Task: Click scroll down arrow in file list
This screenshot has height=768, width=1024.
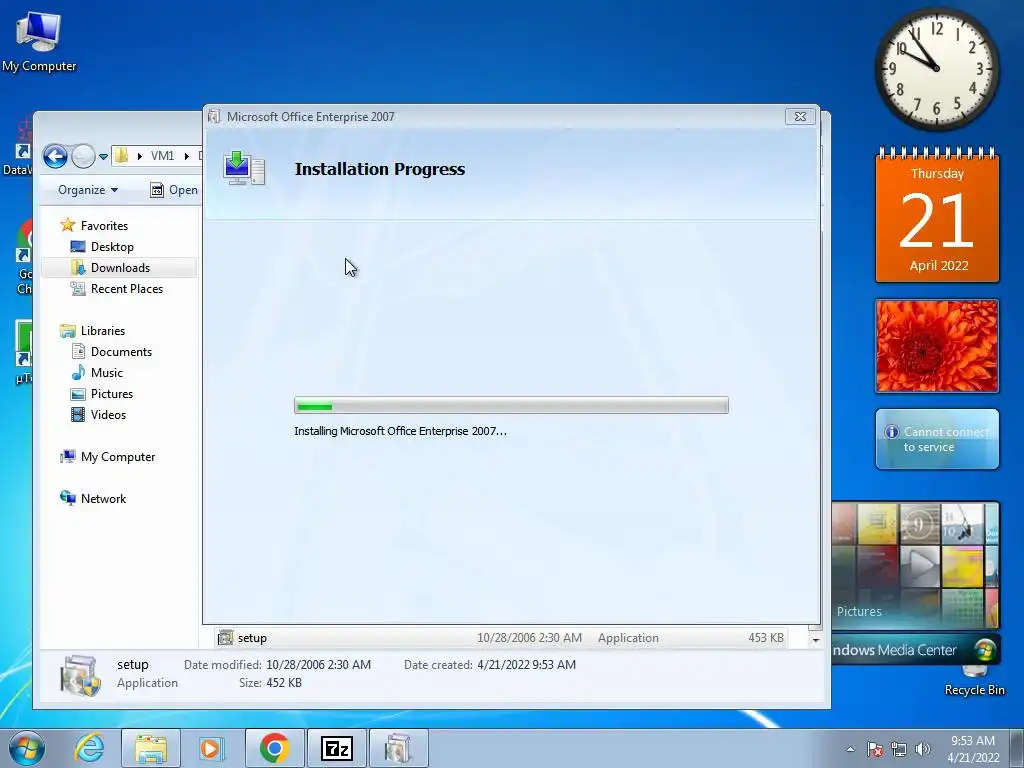Action: [x=815, y=640]
